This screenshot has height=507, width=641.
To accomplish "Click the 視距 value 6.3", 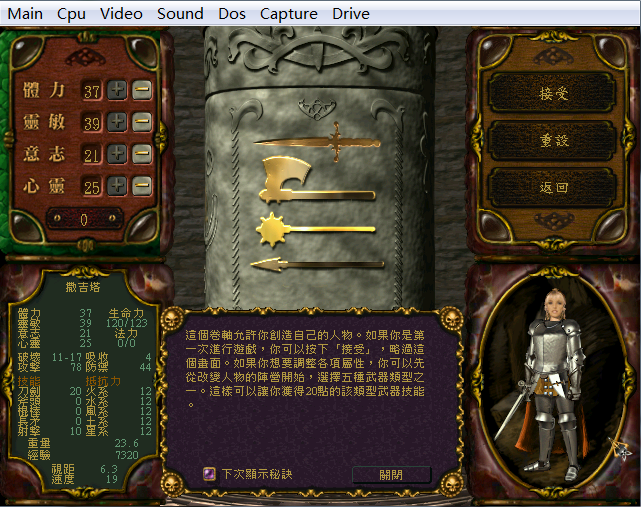I will click(109, 469).
